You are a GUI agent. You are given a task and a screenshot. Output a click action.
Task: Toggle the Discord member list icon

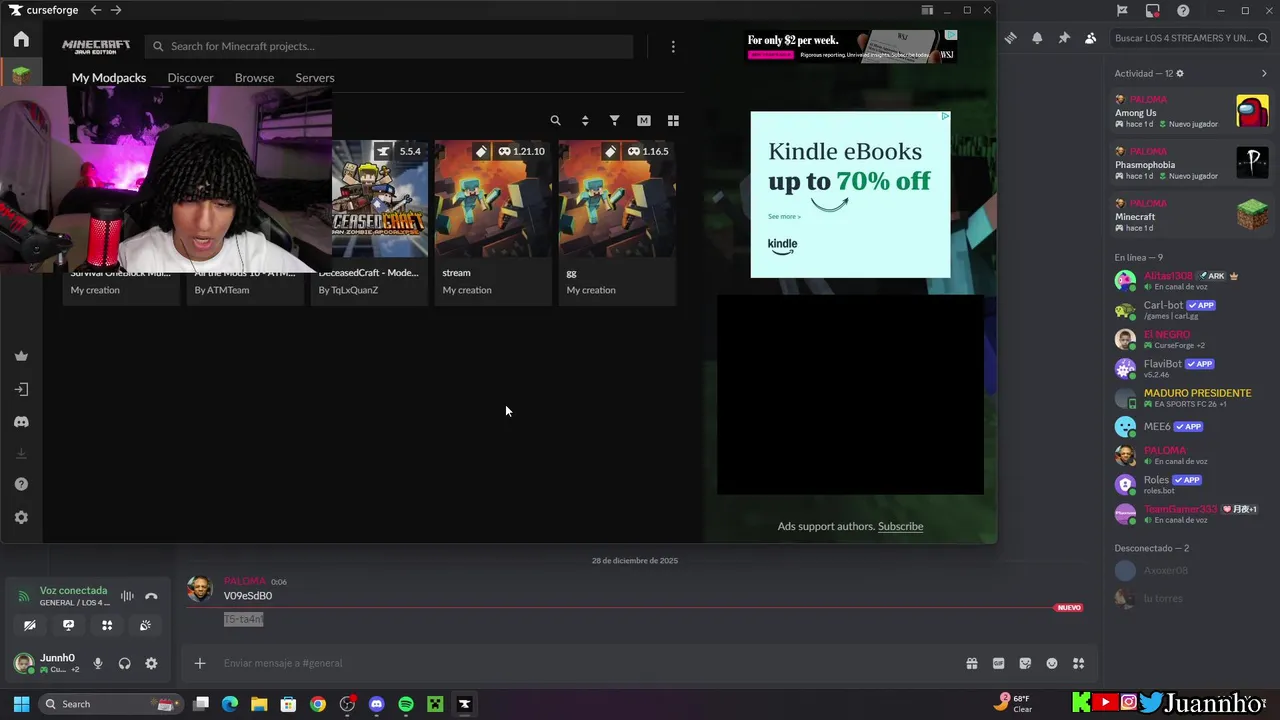click(x=1090, y=38)
